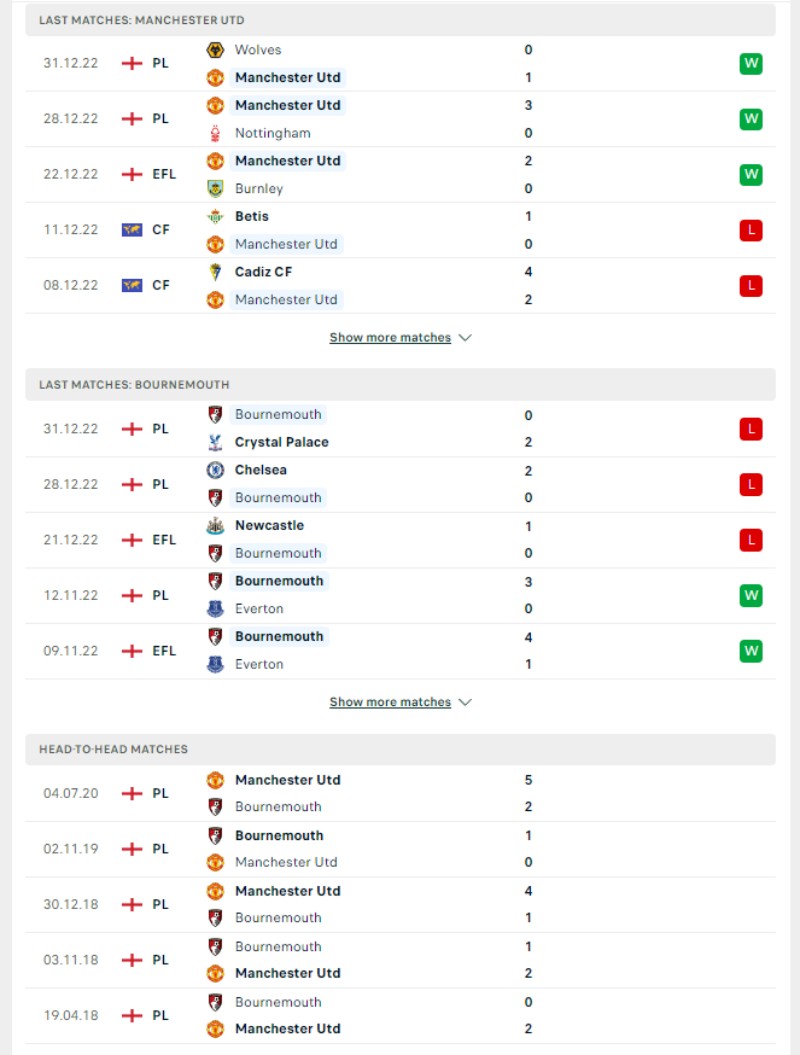Open the Head-to-Head Matches header
The width and height of the screenshot is (800, 1055).
[400, 750]
